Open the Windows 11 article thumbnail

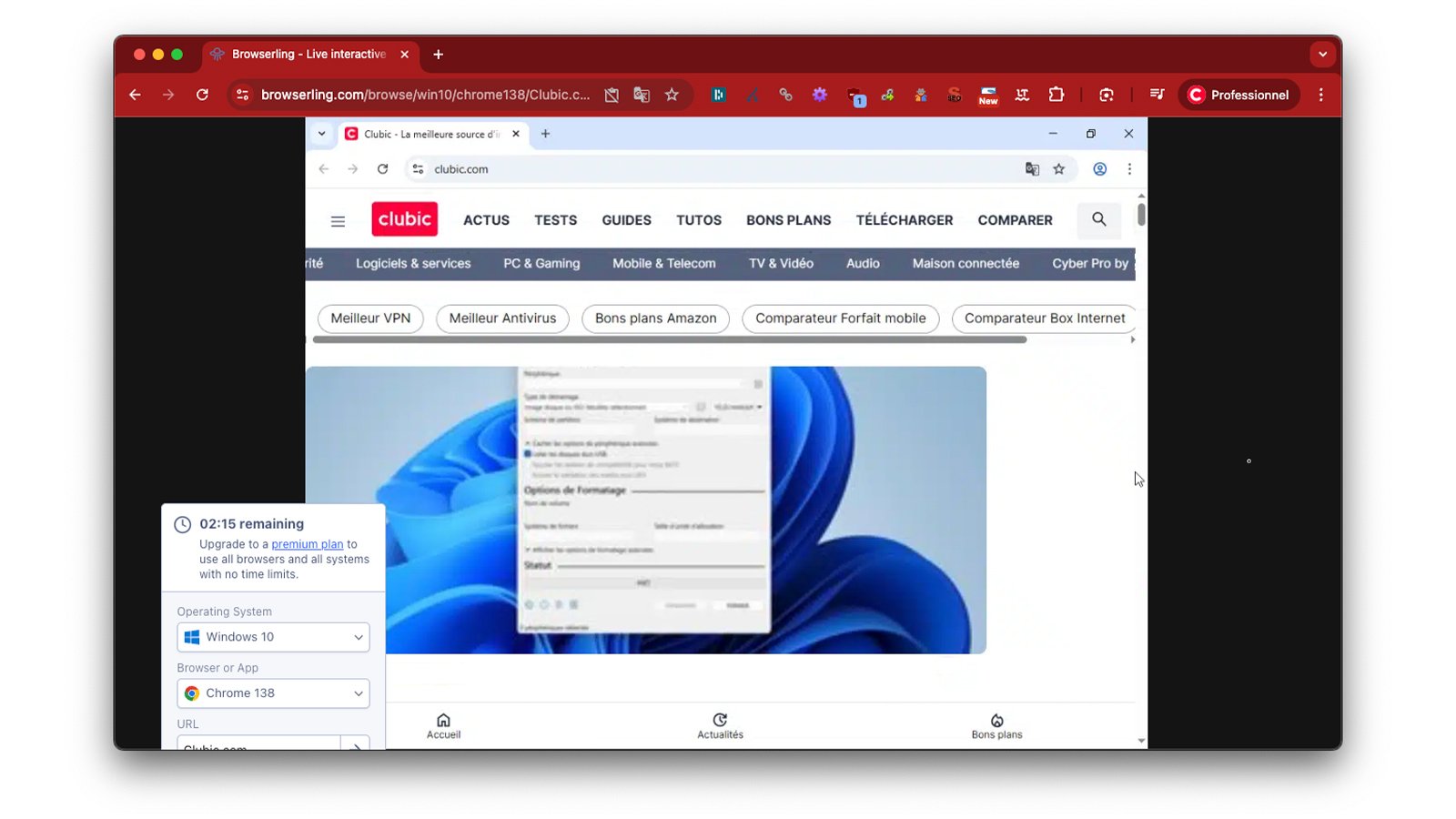[646, 510]
